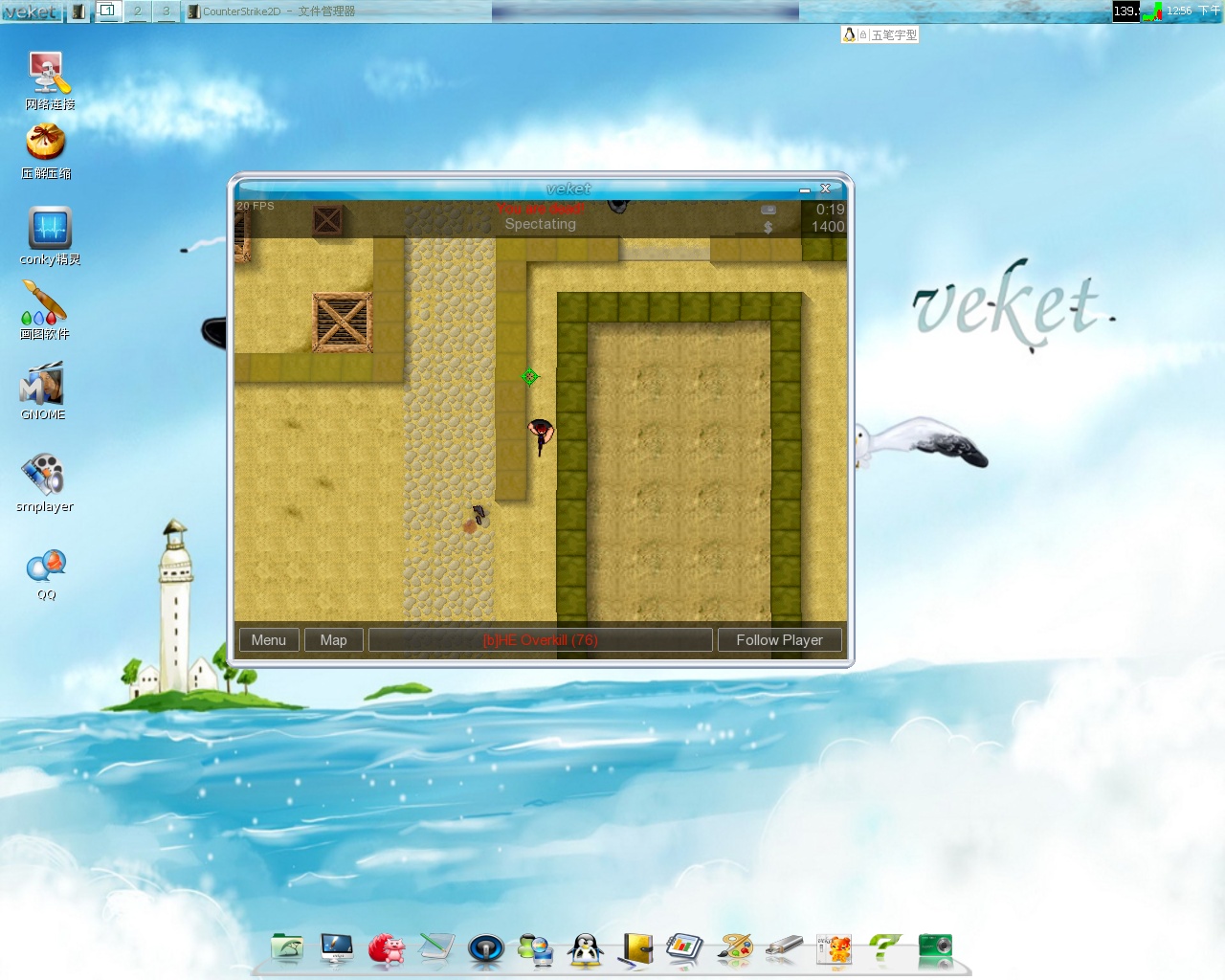Viewport: 1225px width, 980px height.
Task: Open the penguin QQ dock icon
Action: [x=586, y=949]
